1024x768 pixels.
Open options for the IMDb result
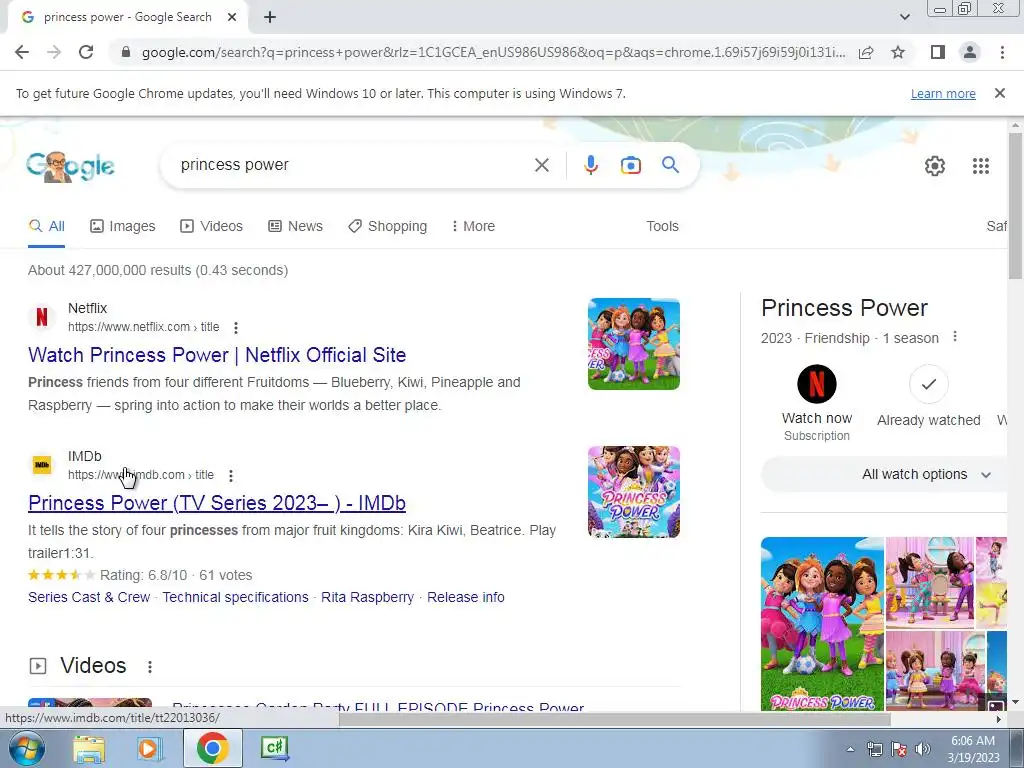coord(231,475)
